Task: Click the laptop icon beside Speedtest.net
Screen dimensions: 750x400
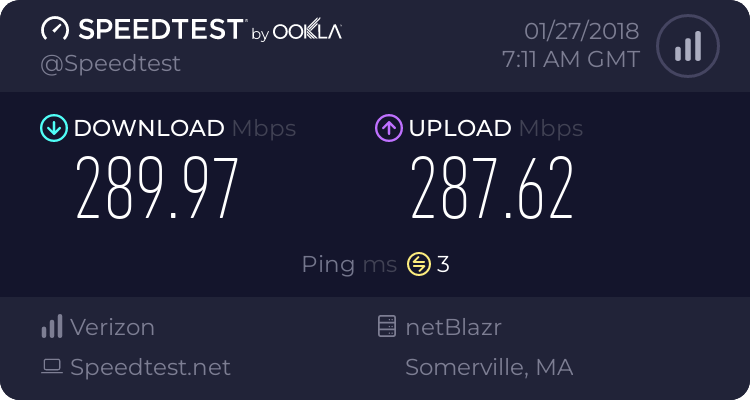Action: click(51, 367)
